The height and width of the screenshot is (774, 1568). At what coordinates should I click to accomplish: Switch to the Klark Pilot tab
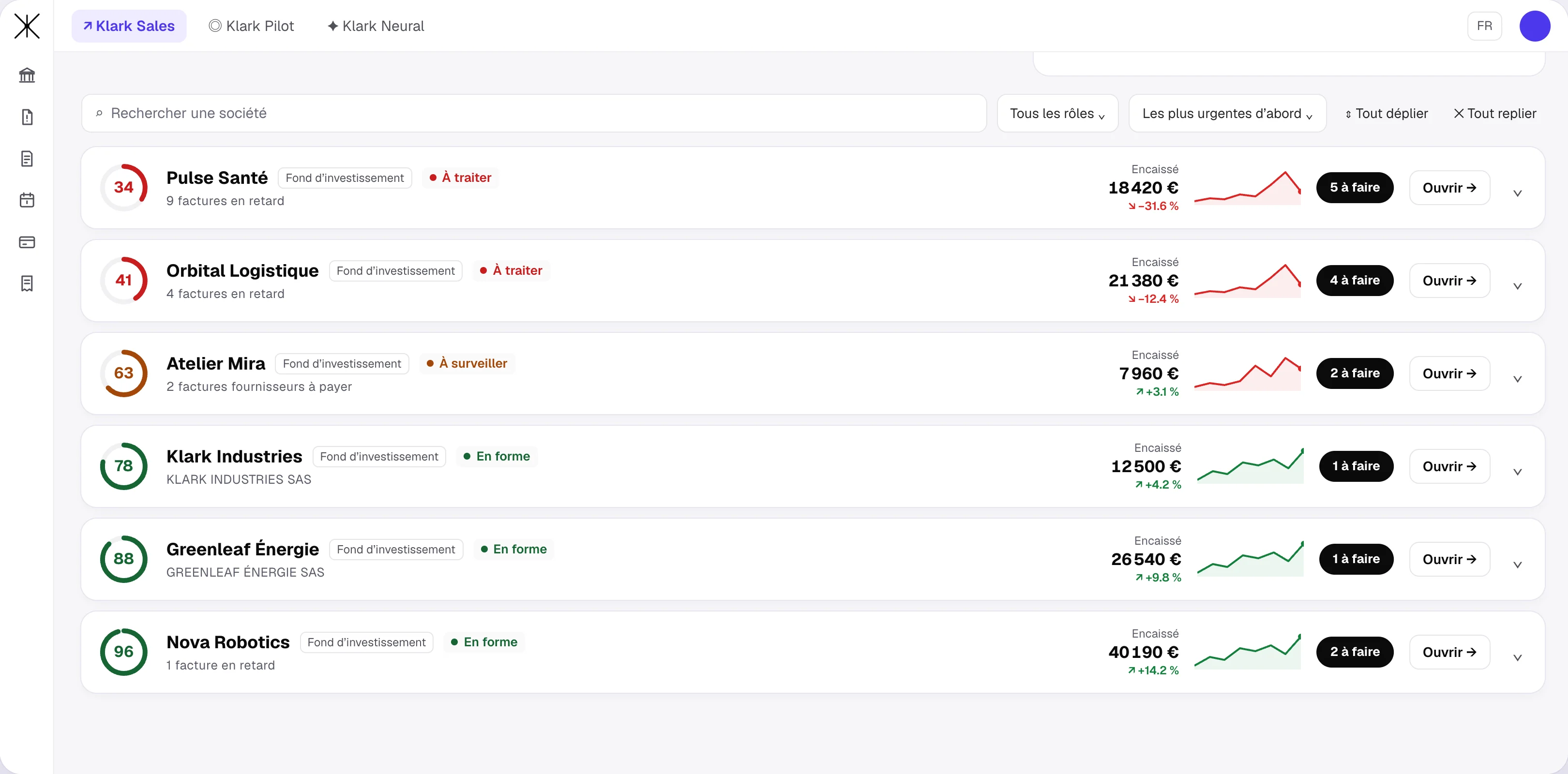pos(251,26)
